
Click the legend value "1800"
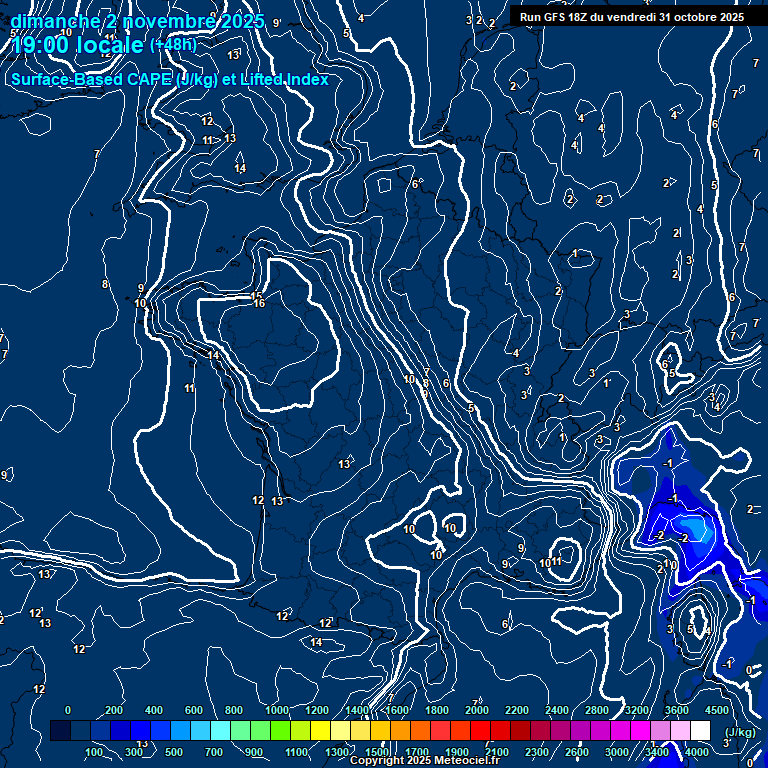[437, 710]
